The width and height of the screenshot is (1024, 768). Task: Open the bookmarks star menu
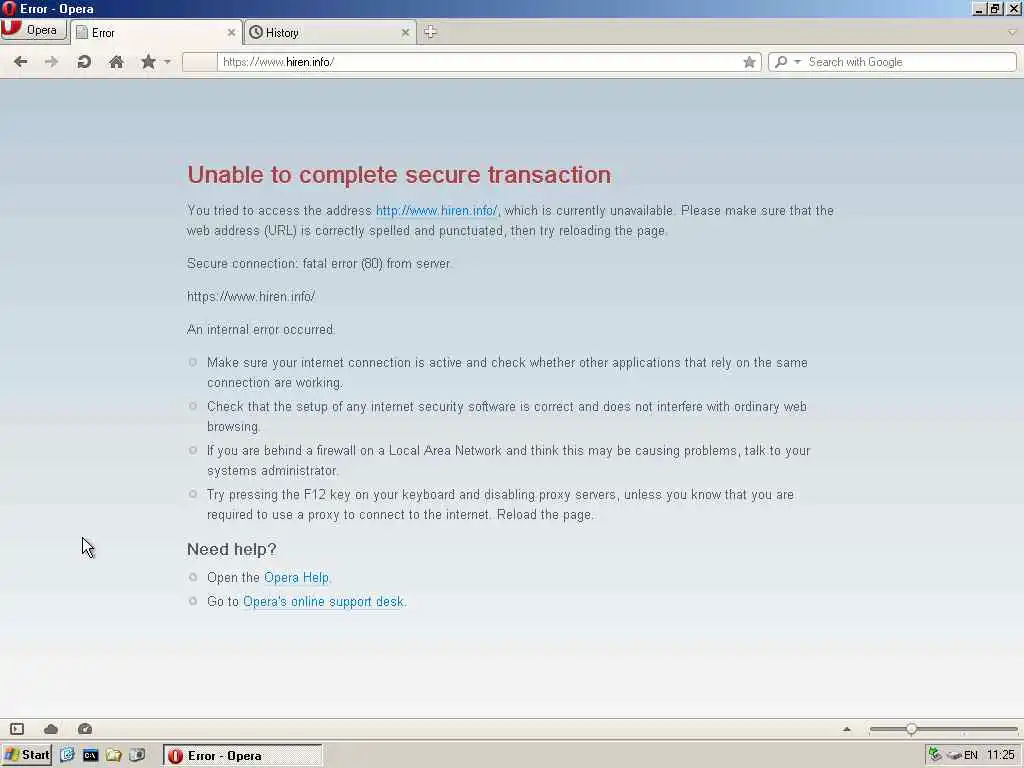(148, 62)
